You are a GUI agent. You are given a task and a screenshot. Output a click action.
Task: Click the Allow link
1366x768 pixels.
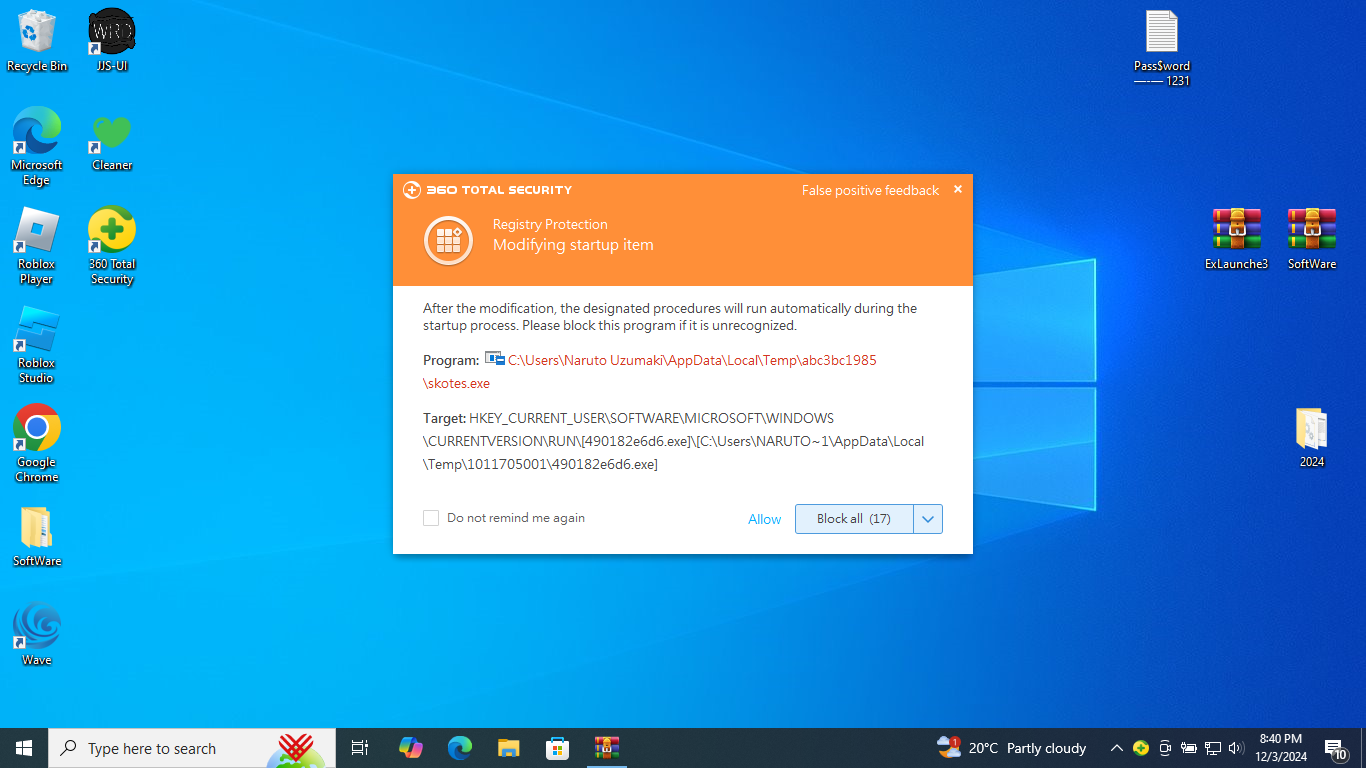click(x=764, y=519)
